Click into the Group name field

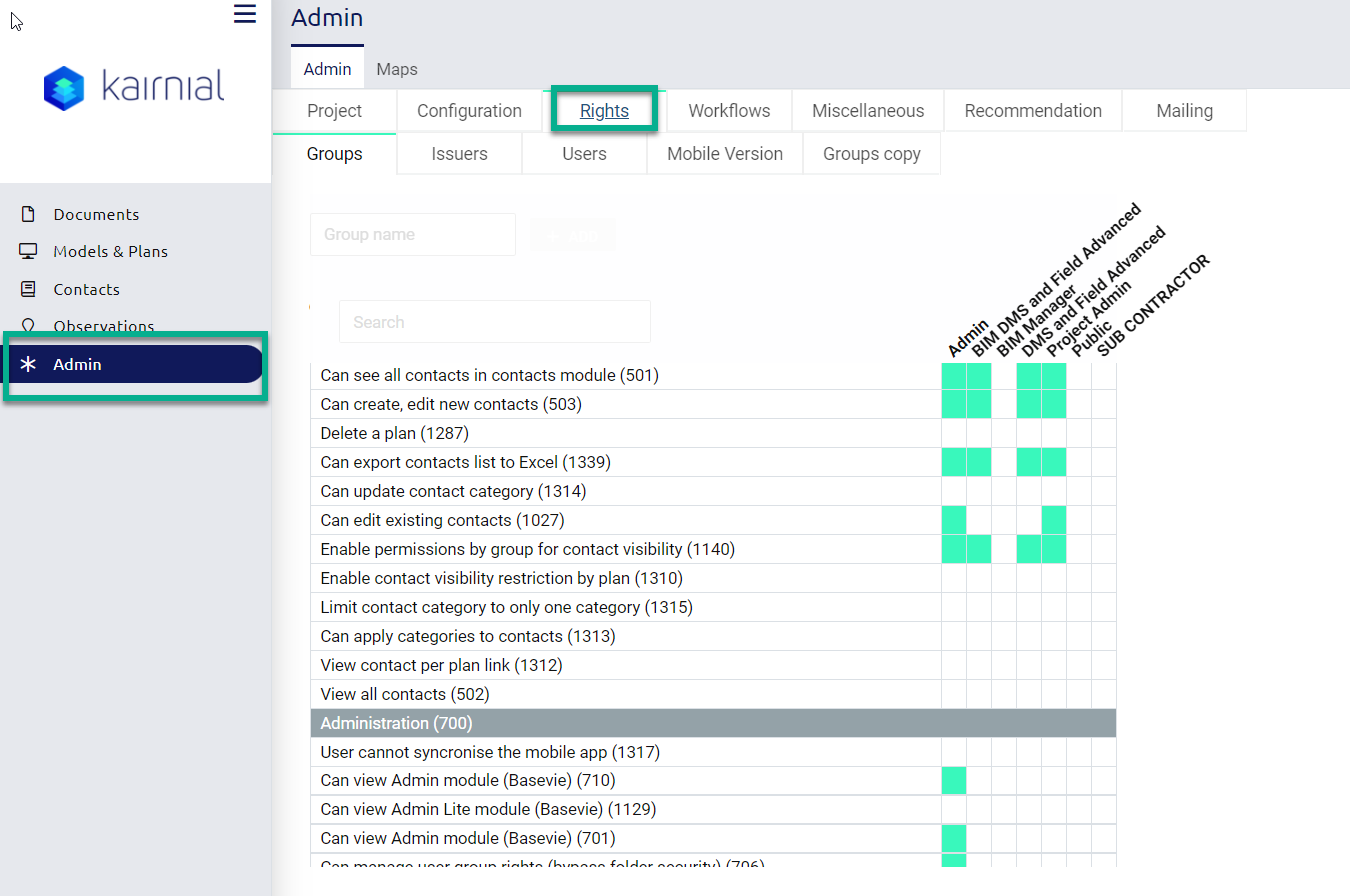tap(412, 235)
